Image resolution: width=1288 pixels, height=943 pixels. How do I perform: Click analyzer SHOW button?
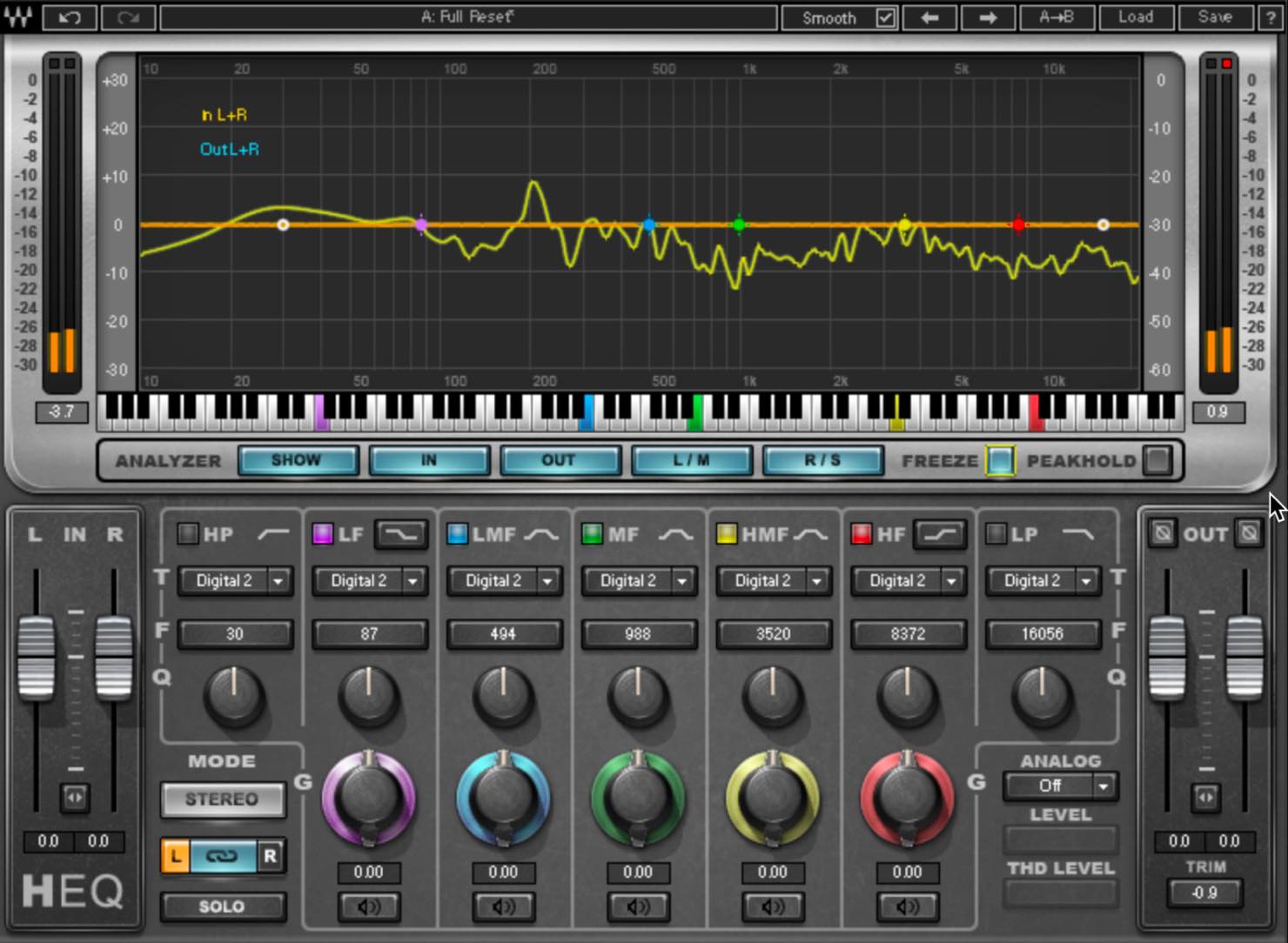coord(298,460)
